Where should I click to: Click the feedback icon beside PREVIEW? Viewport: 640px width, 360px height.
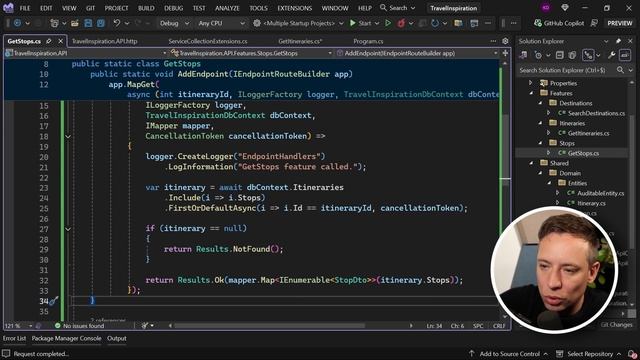(594, 23)
